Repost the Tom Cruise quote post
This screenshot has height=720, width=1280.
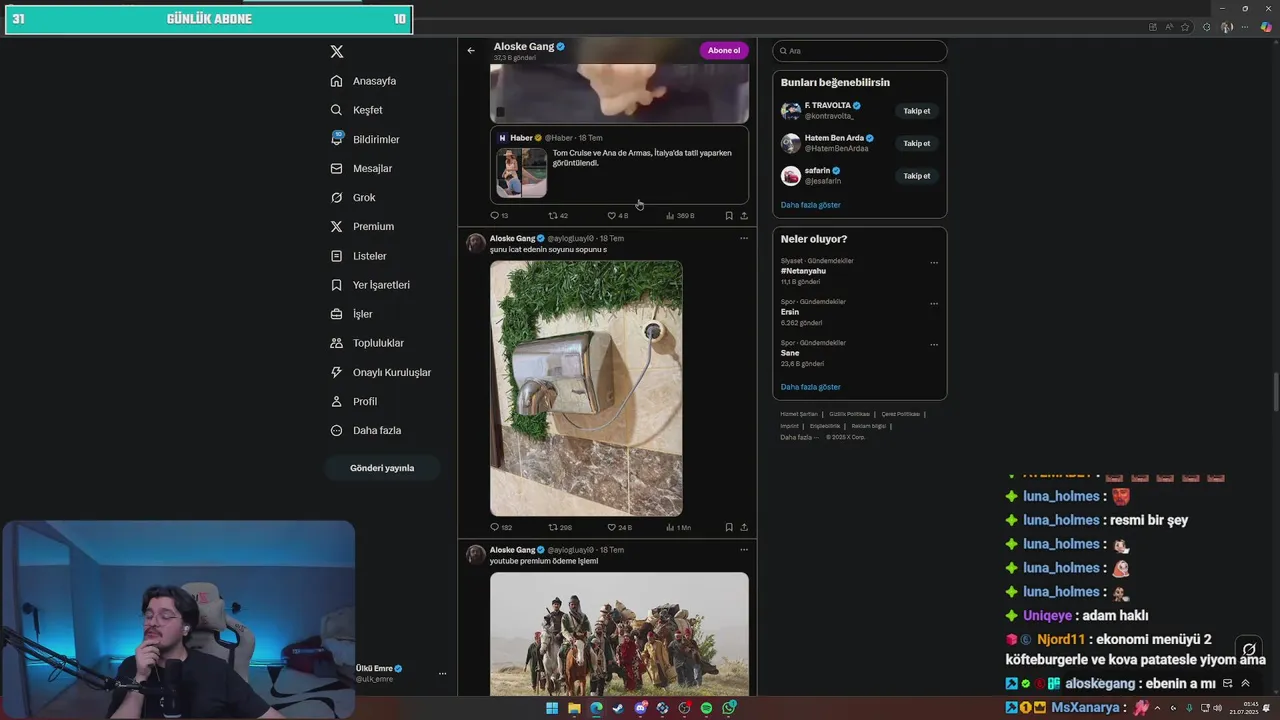click(x=558, y=216)
